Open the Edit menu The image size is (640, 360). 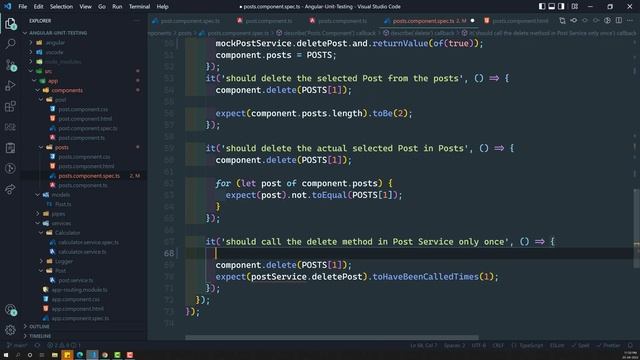pos(38,7)
